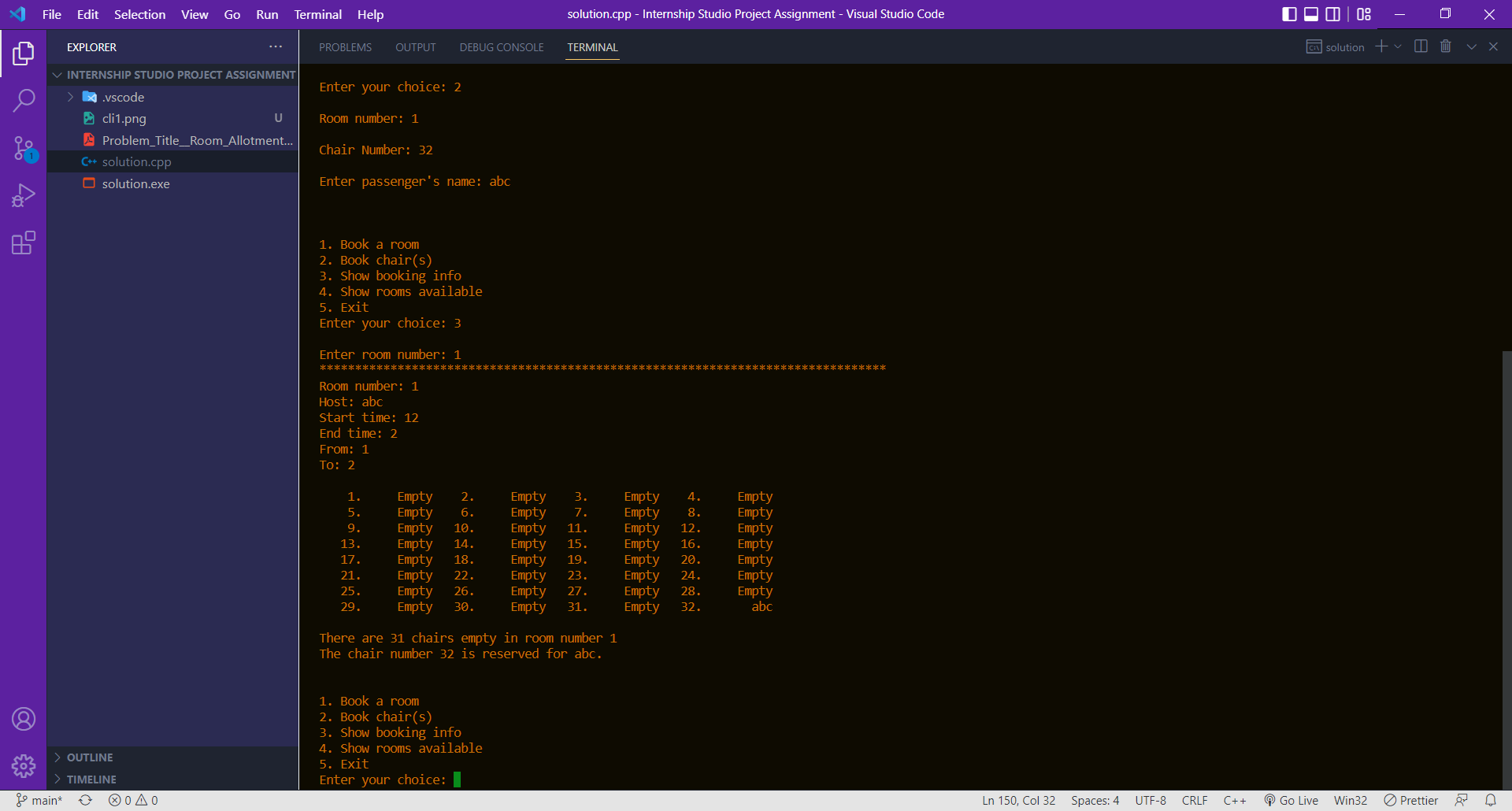Switch to the Output tab

click(416, 47)
